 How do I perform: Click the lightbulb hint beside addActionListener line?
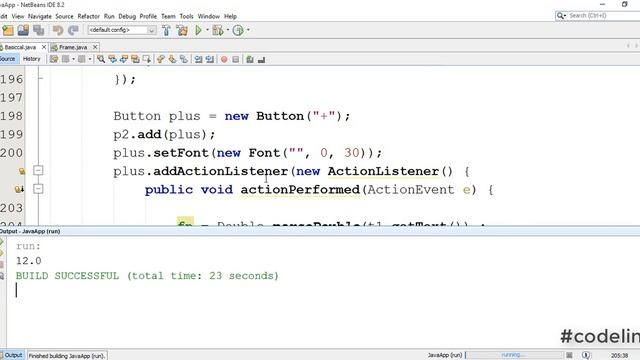click(x=22, y=171)
